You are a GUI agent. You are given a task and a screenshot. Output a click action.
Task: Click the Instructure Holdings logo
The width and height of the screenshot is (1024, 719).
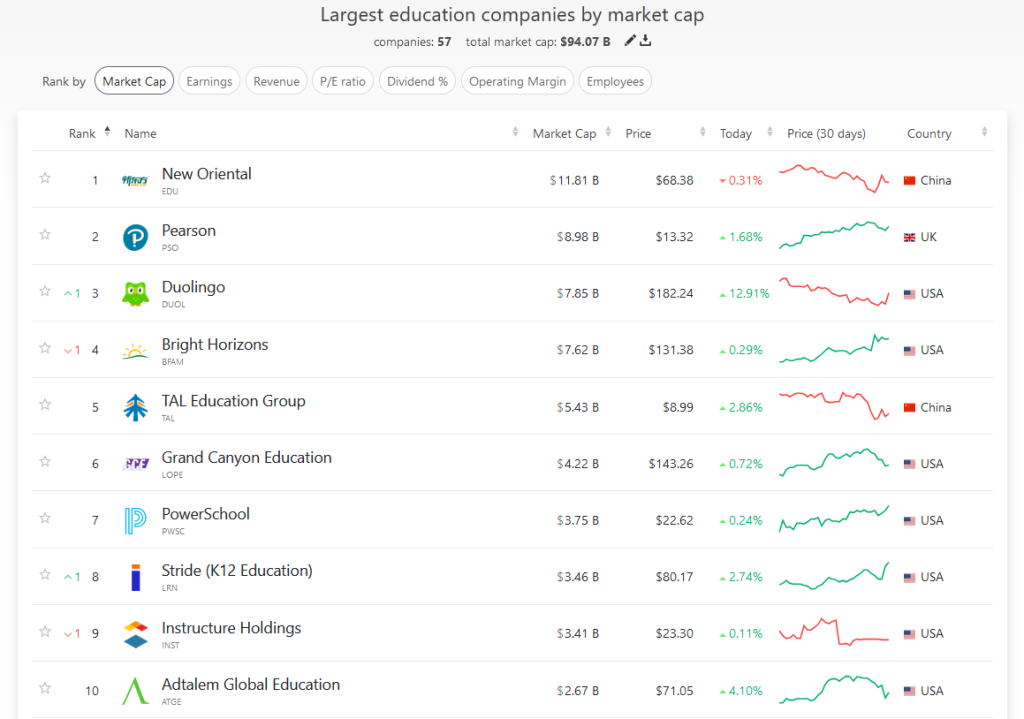[x=135, y=634]
